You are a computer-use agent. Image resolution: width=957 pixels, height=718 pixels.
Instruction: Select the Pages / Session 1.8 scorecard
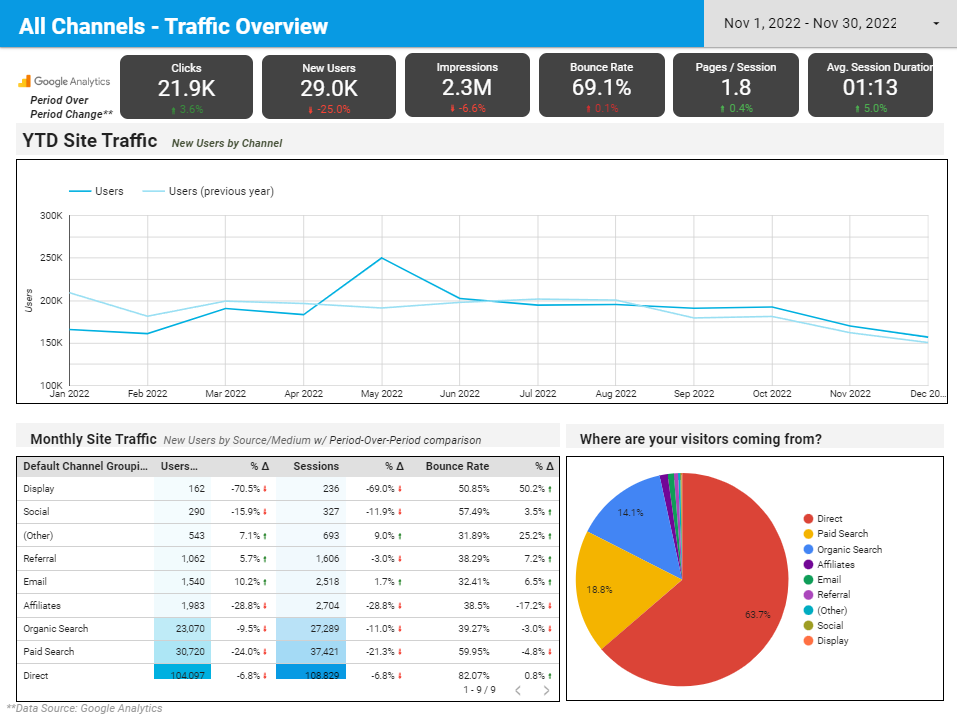point(735,85)
